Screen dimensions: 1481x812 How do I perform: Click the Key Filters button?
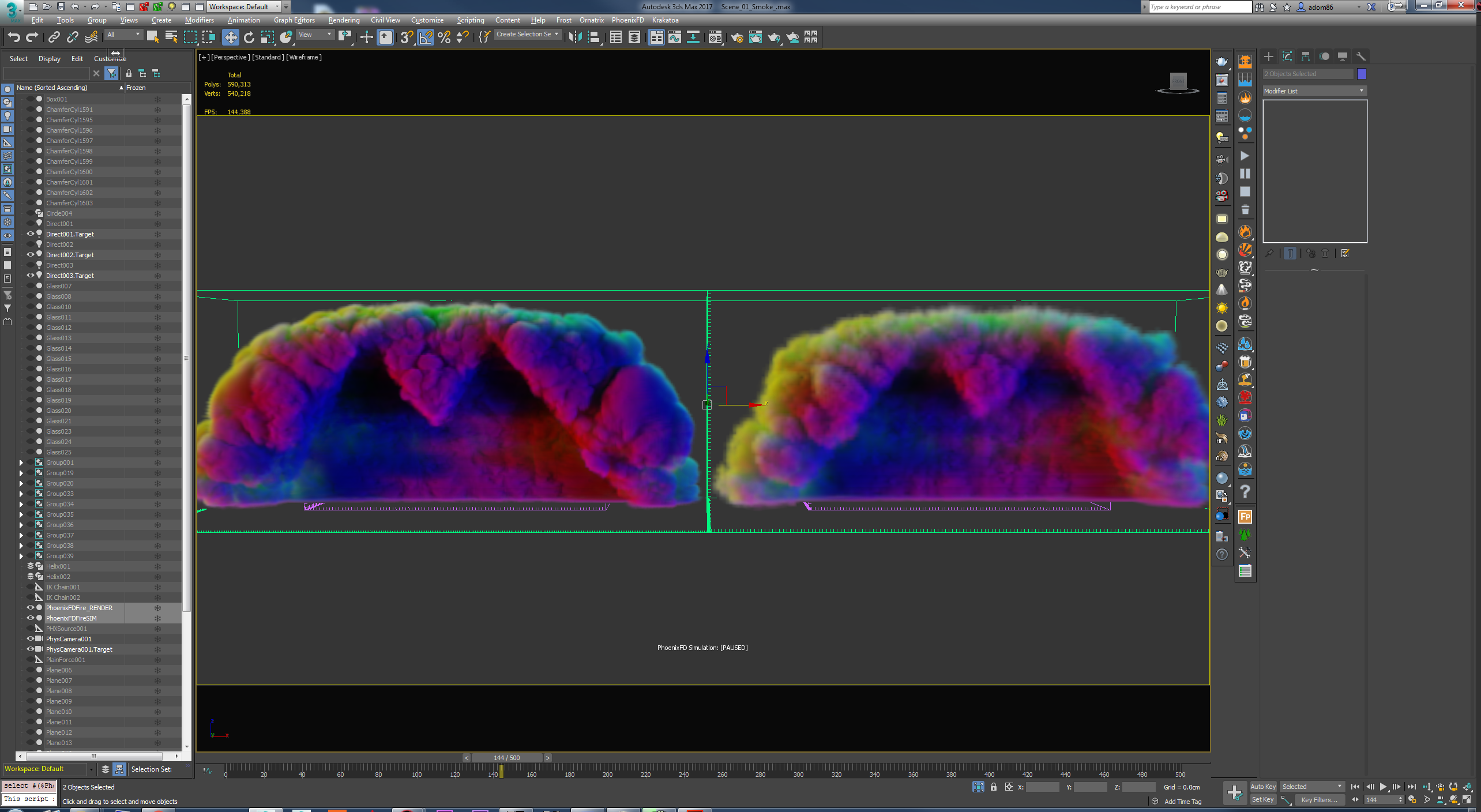1319,800
